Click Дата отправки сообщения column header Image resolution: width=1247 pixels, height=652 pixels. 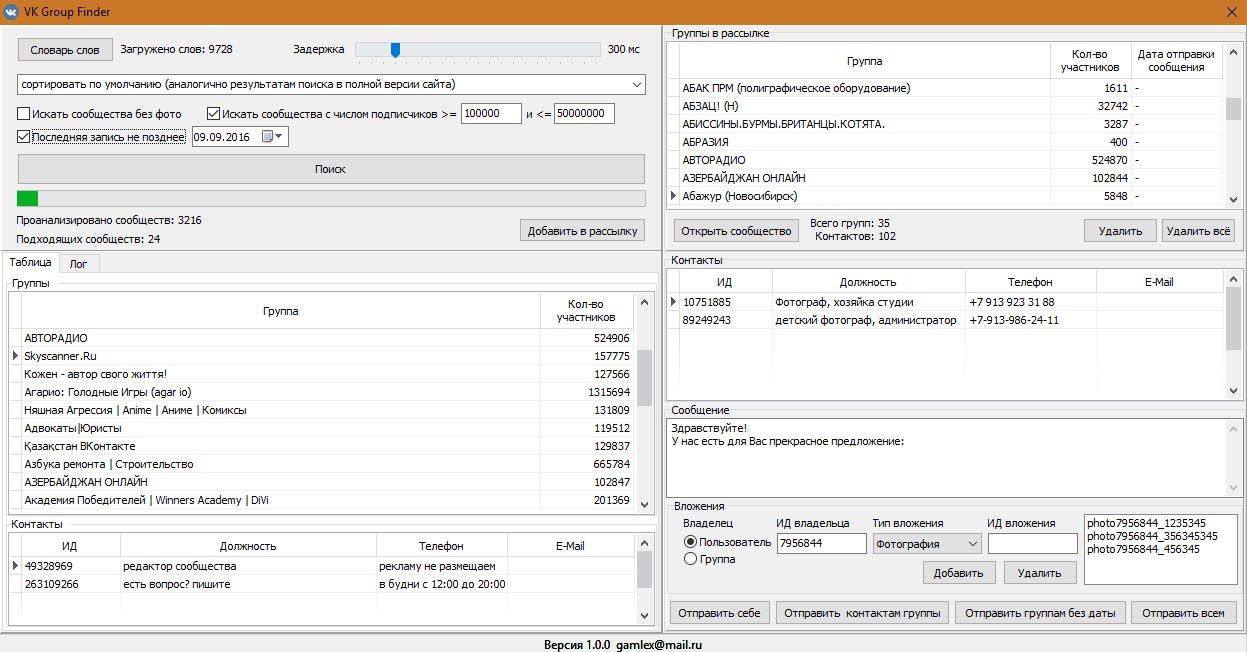coord(1178,61)
